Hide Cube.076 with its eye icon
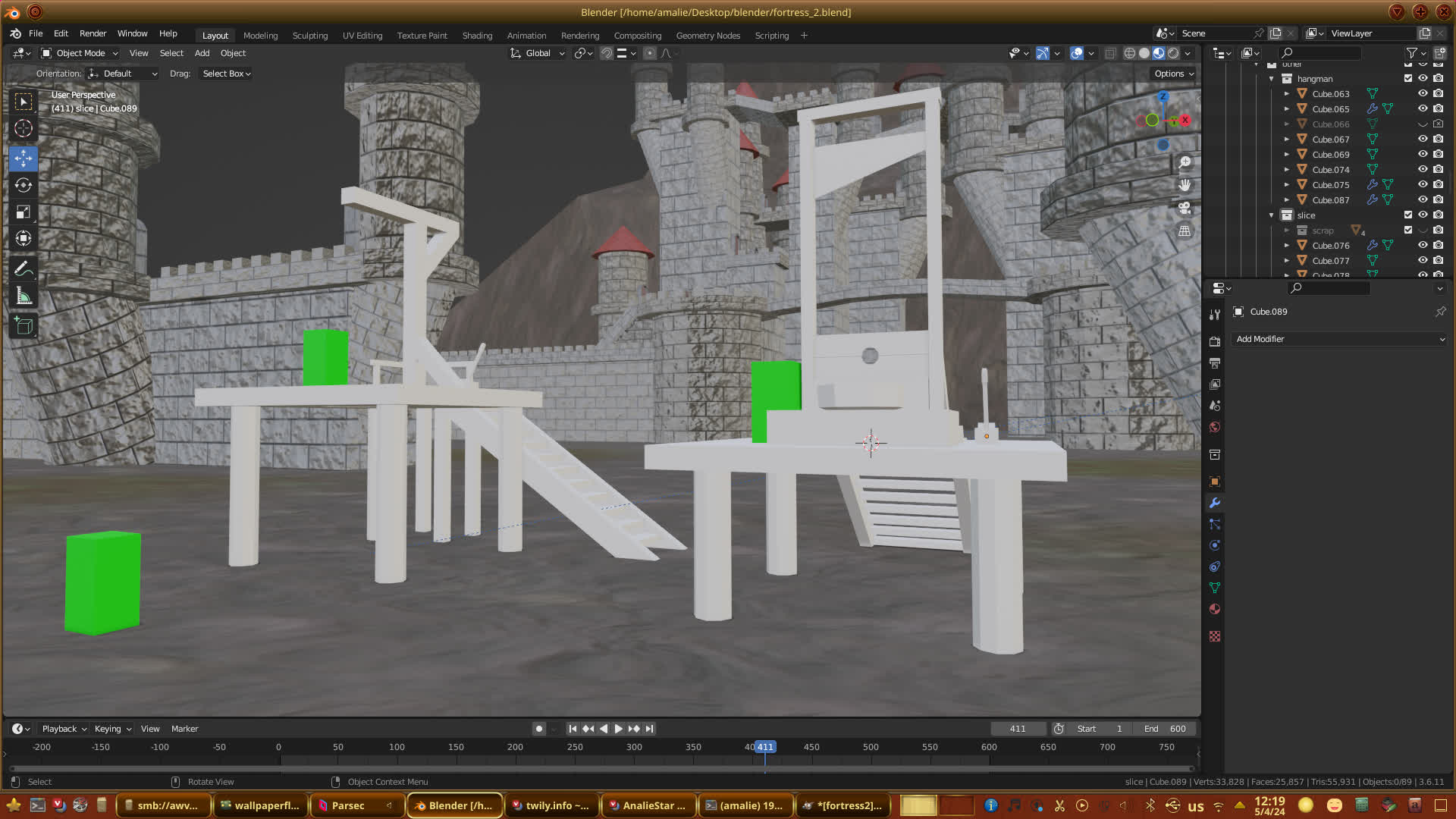1456x819 pixels. (1423, 246)
